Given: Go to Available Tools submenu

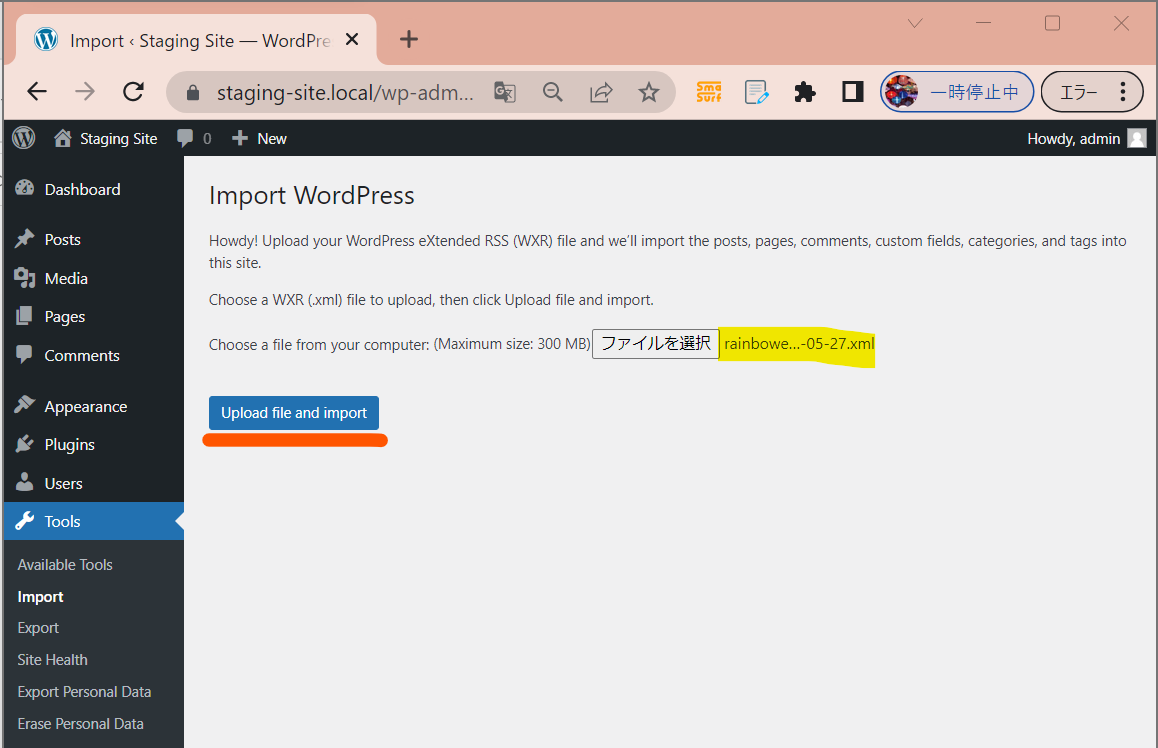Looking at the screenshot, I should point(65,565).
